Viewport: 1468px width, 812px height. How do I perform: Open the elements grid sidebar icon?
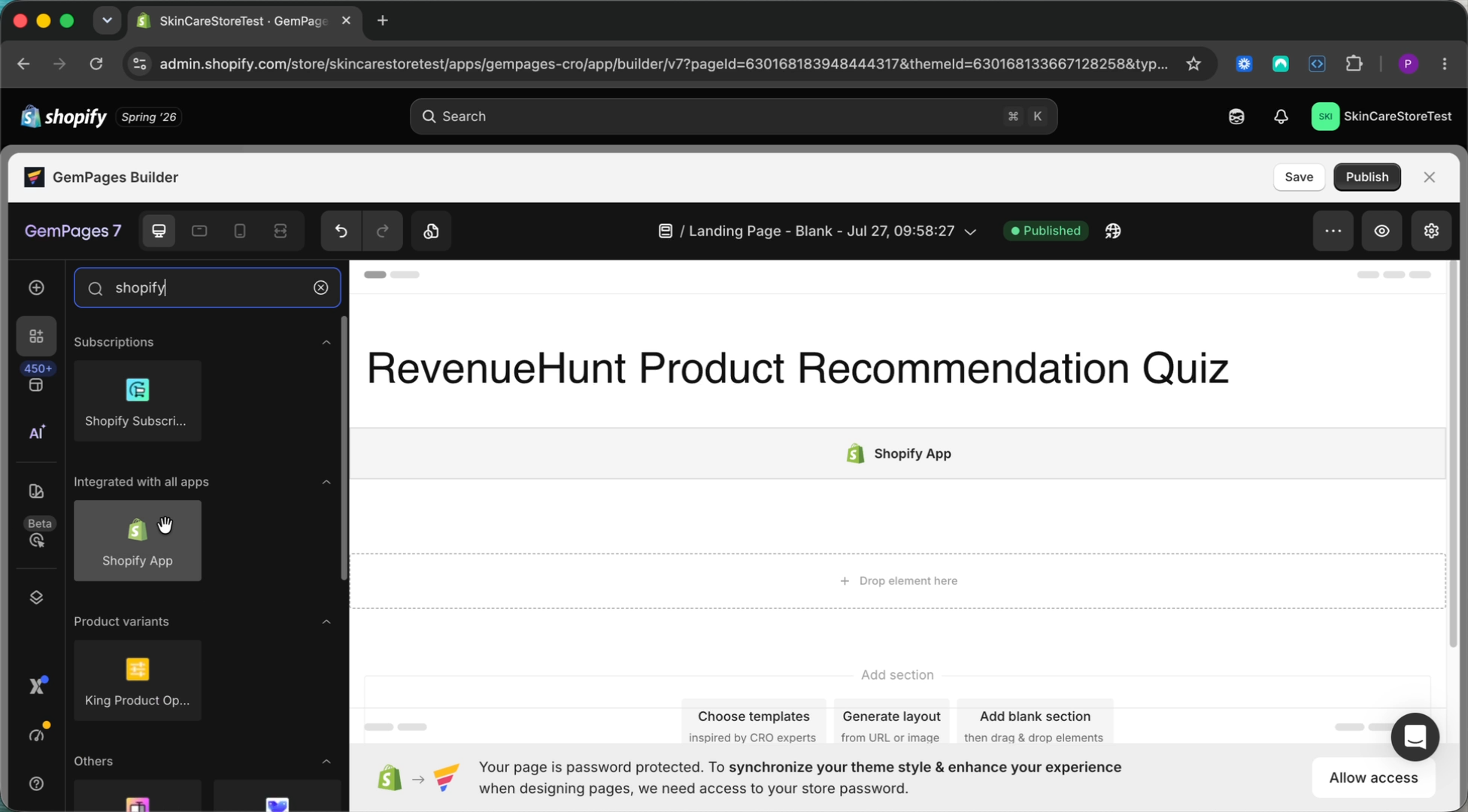tap(36, 336)
